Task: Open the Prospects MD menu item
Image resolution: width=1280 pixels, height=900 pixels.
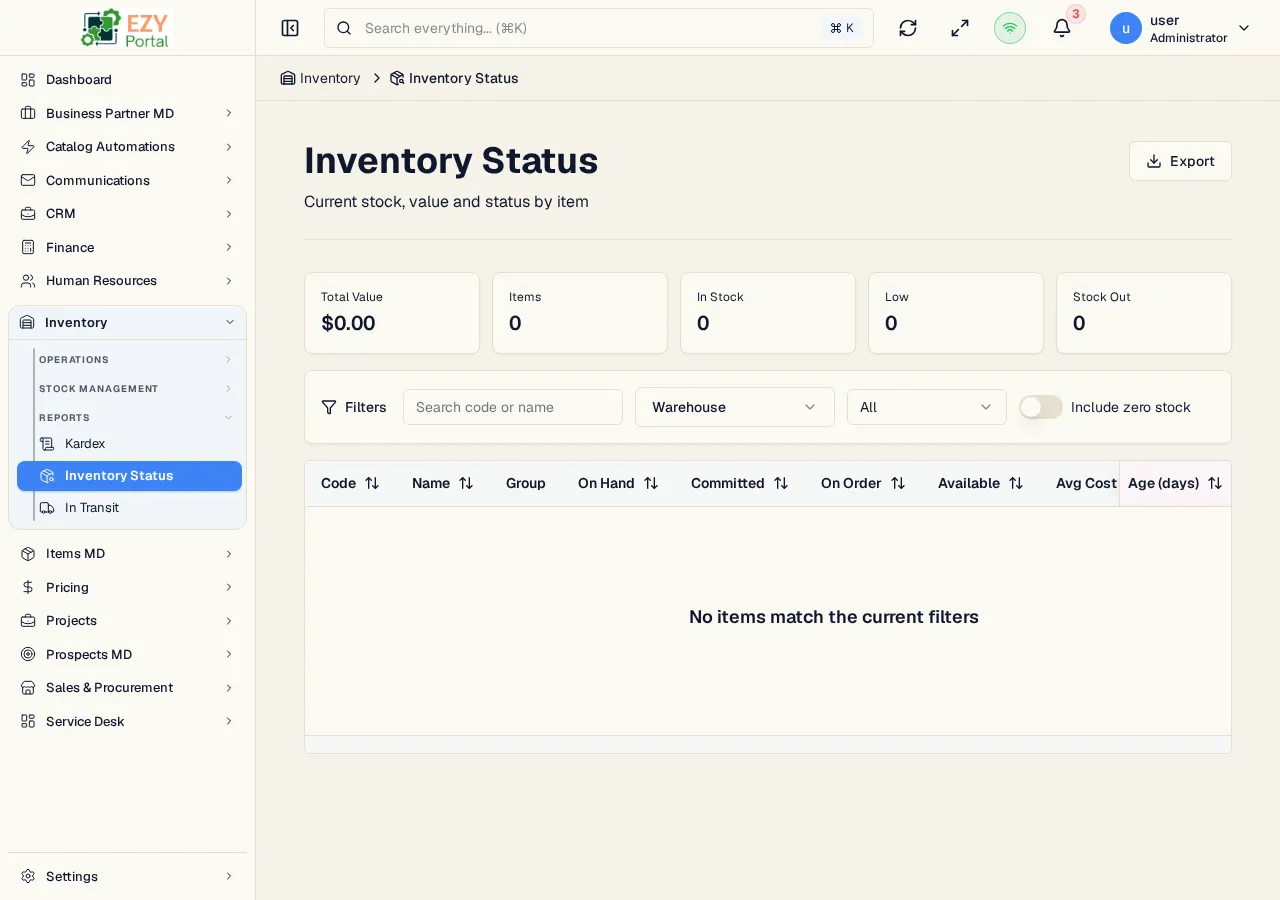Action: point(127,654)
